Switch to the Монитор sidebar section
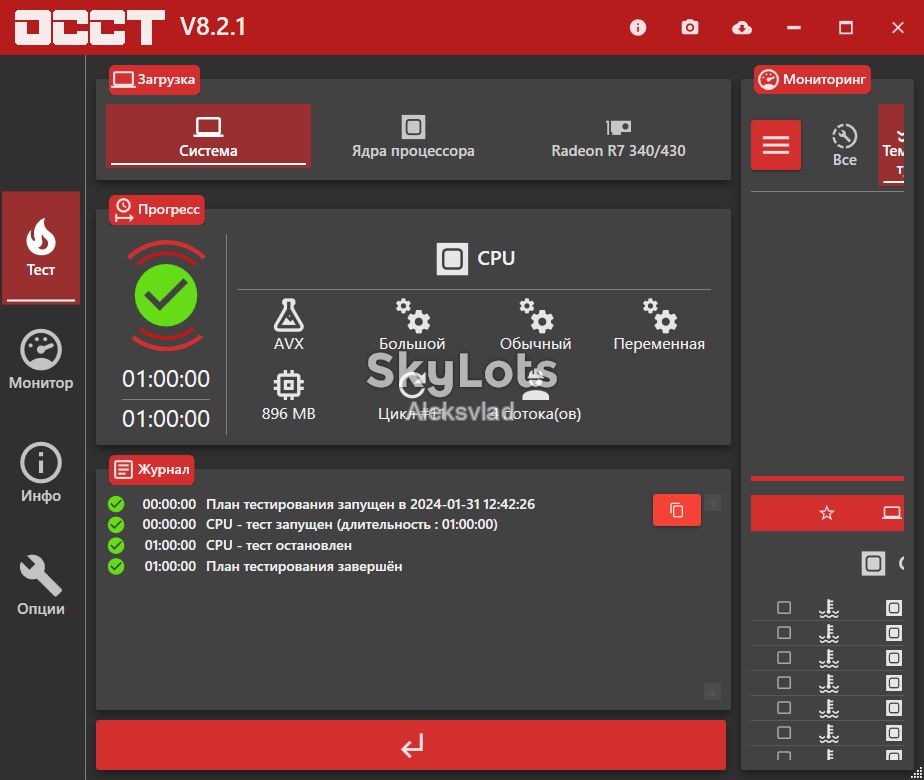The height and width of the screenshot is (780, 924). (41, 360)
